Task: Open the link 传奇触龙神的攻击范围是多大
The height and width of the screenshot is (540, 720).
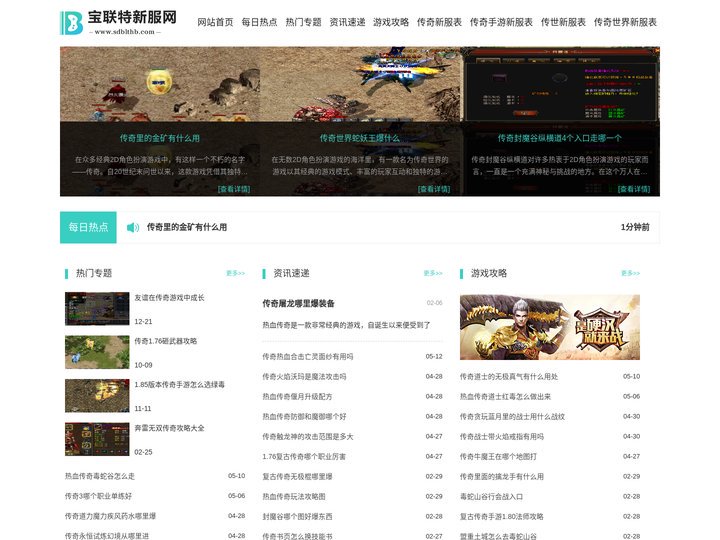Action: click(308, 437)
